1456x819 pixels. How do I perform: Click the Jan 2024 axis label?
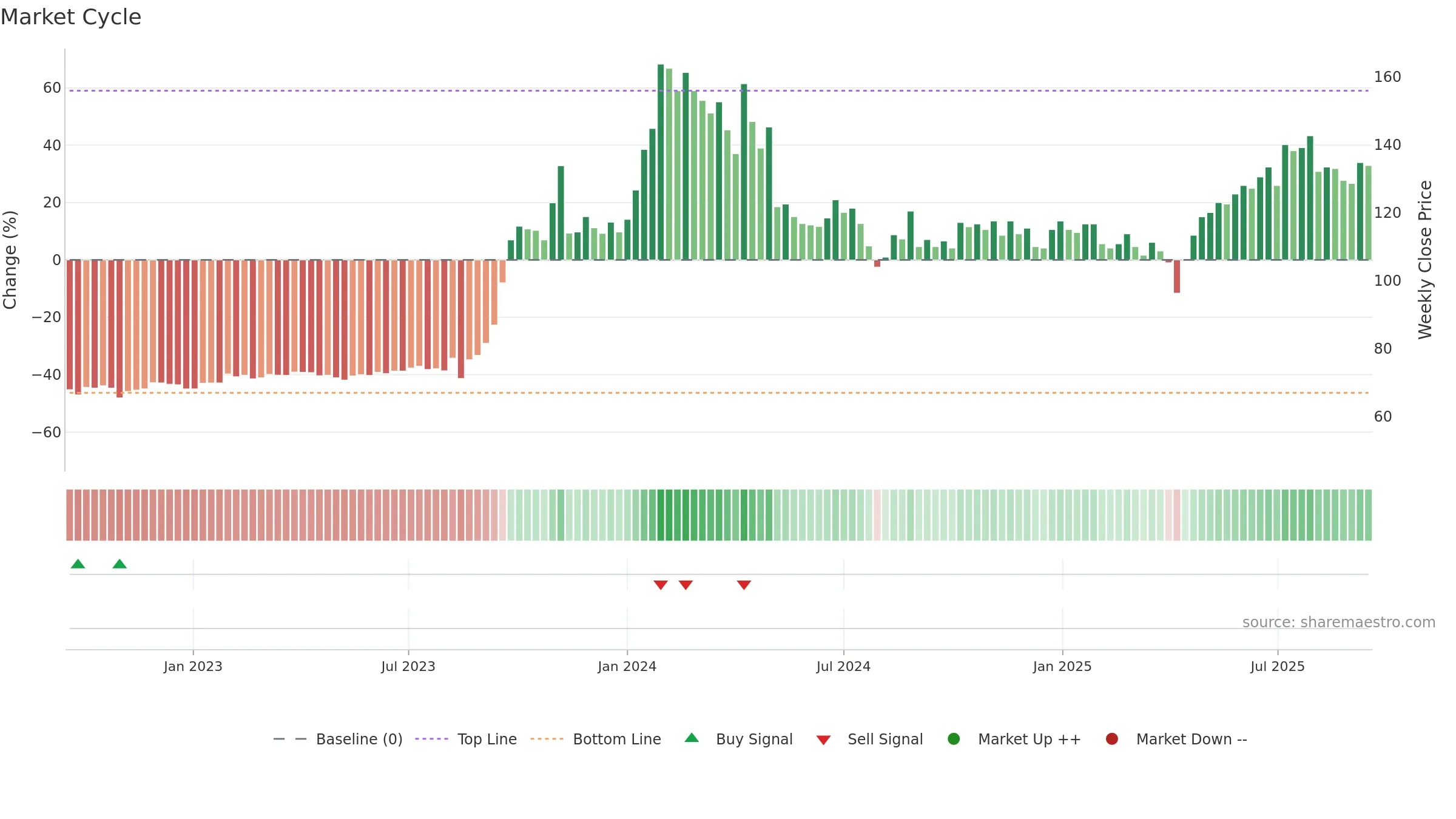click(x=627, y=666)
